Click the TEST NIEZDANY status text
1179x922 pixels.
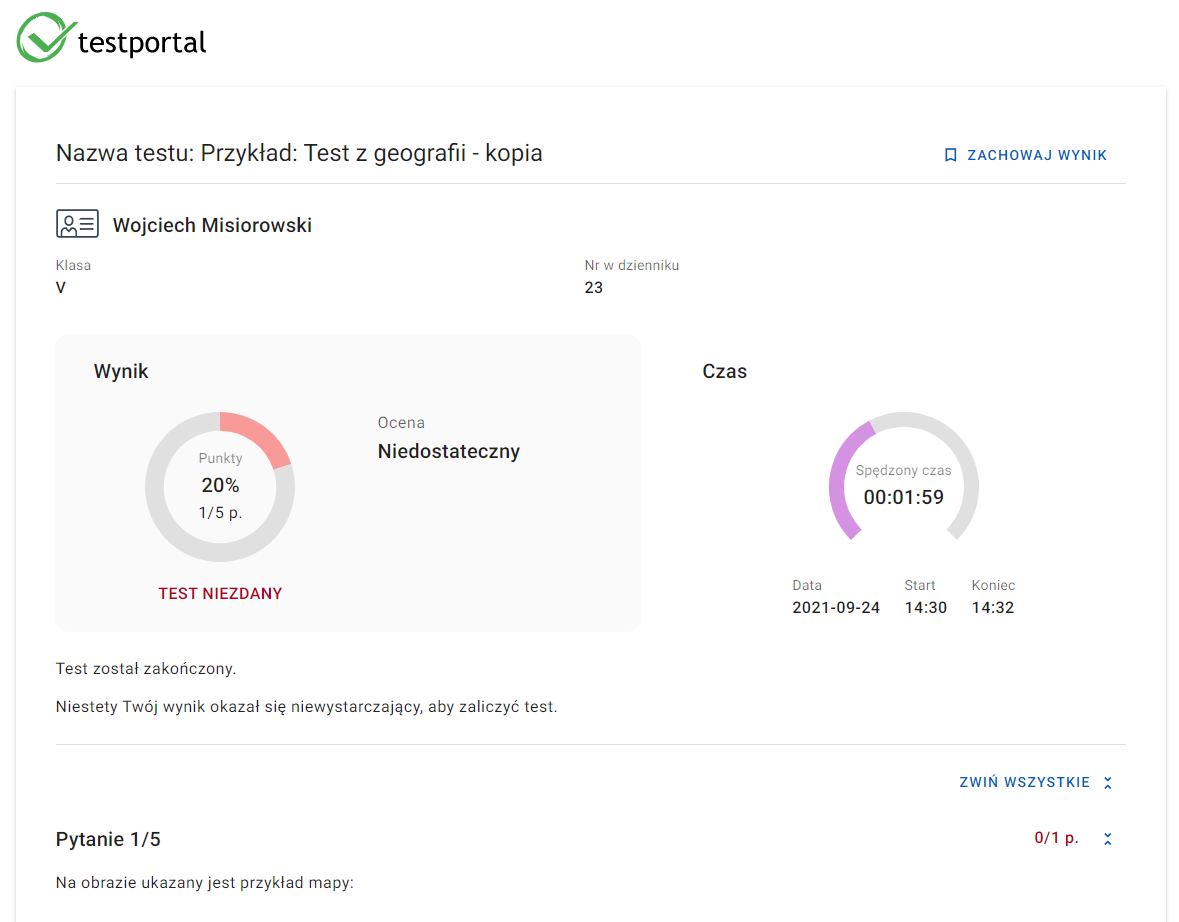click(220, 593)
